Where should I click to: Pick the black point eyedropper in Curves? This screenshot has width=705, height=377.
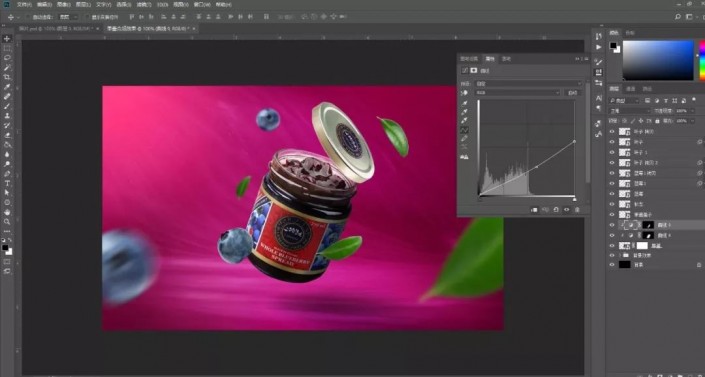pyautogui.click(x=464, y=103)
